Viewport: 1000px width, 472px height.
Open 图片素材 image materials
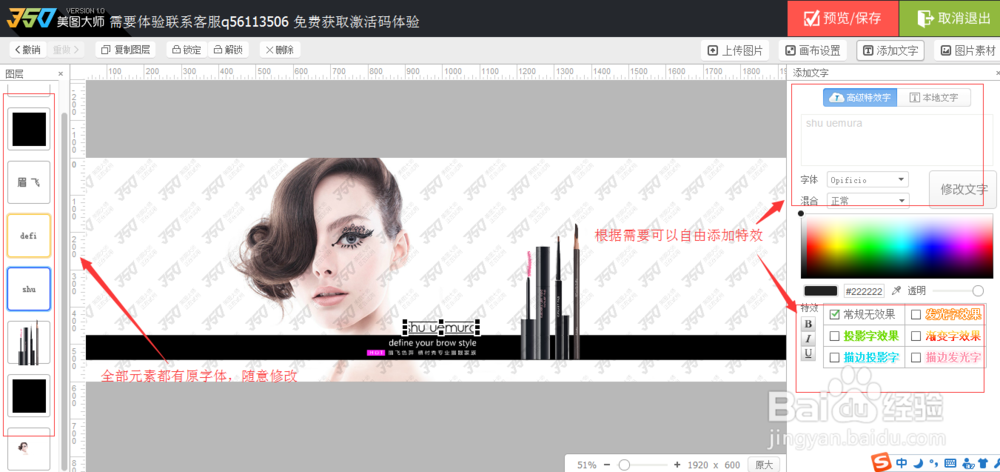tap(967, 51)
